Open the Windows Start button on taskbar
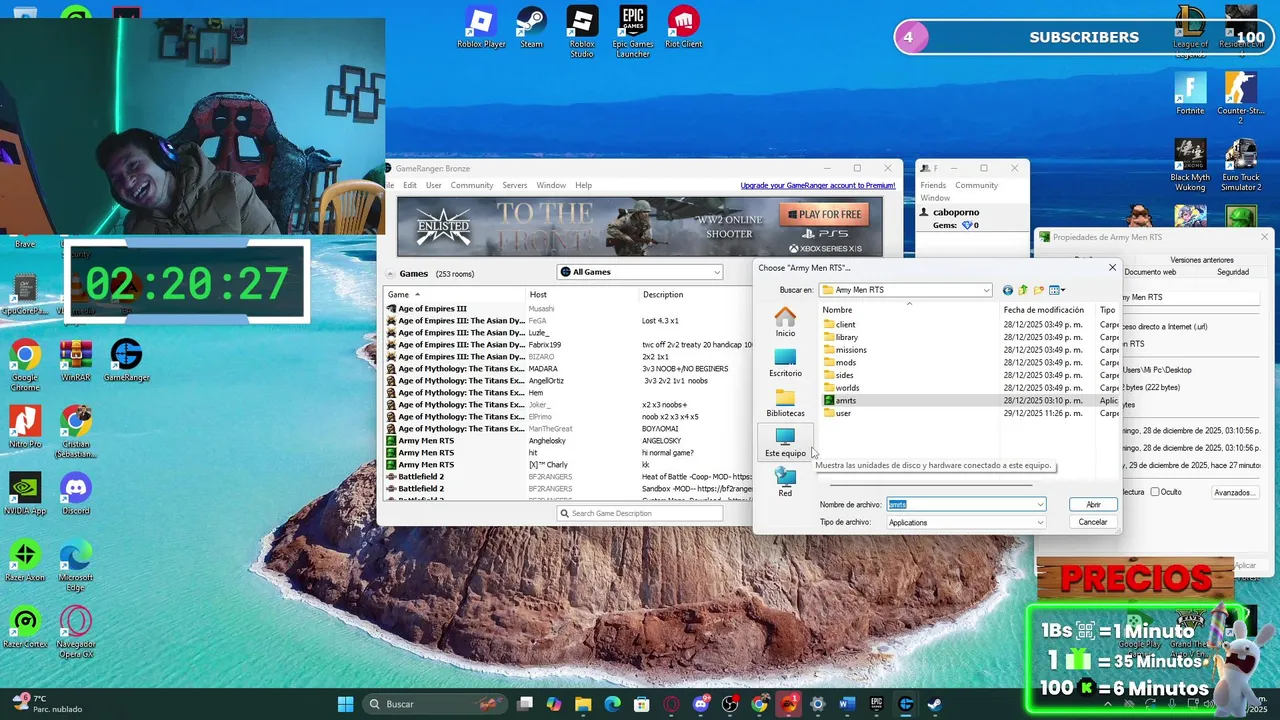Viewport: 1280px width, 720px height. 345,704
